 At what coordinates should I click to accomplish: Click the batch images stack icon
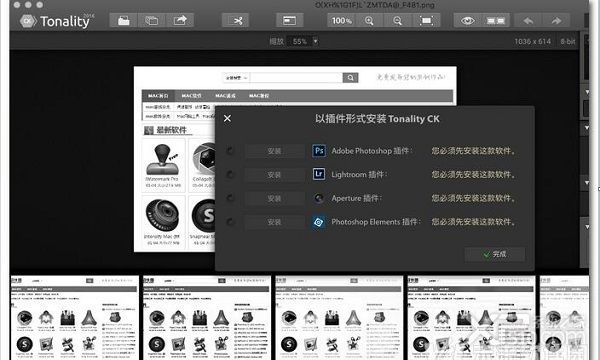(x=151, y=21)
